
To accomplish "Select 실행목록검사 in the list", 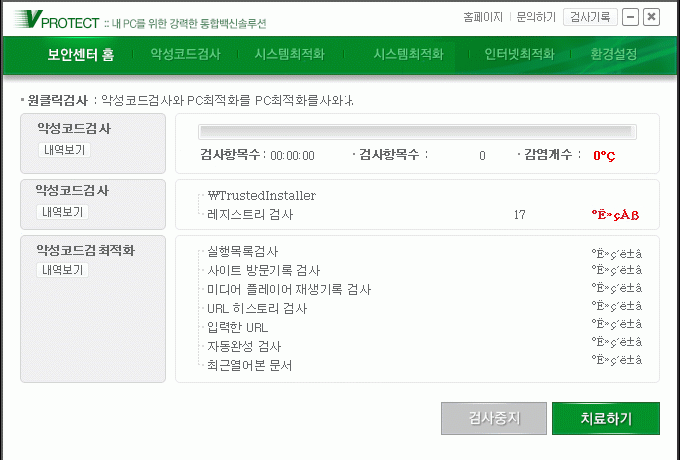I will pyautogui.click(x=242, y=251).
